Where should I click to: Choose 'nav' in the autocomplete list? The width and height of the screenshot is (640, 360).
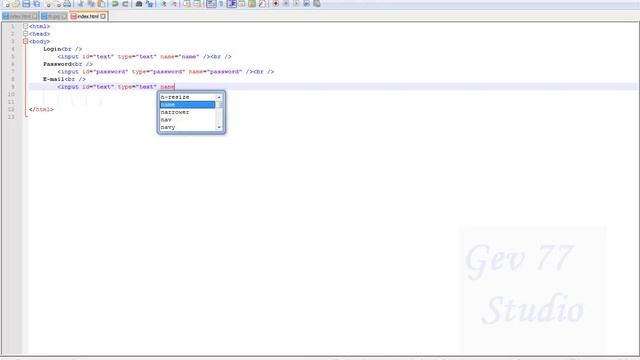pos(187,120)
